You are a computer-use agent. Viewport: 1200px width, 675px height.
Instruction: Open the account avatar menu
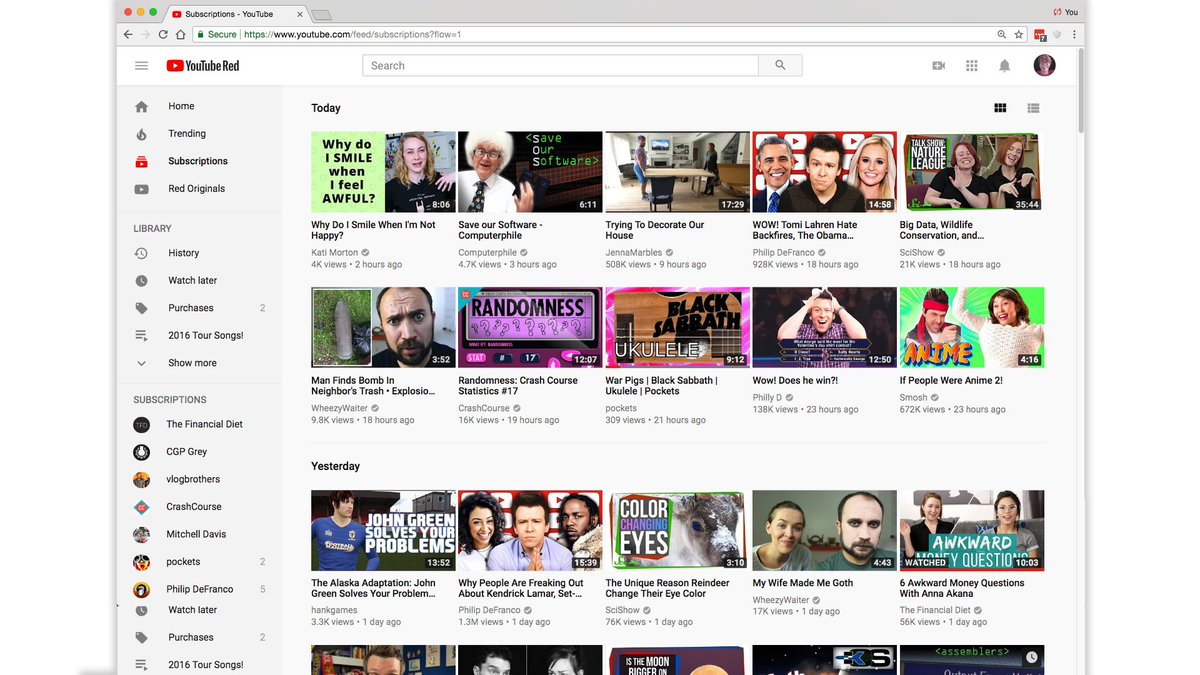[1044, 66]
